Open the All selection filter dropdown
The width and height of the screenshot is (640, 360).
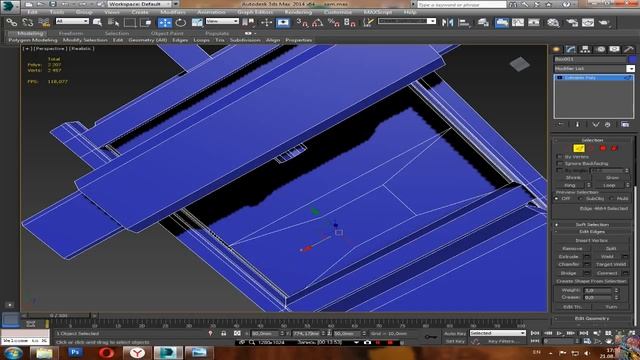click(x=72, y=21)
